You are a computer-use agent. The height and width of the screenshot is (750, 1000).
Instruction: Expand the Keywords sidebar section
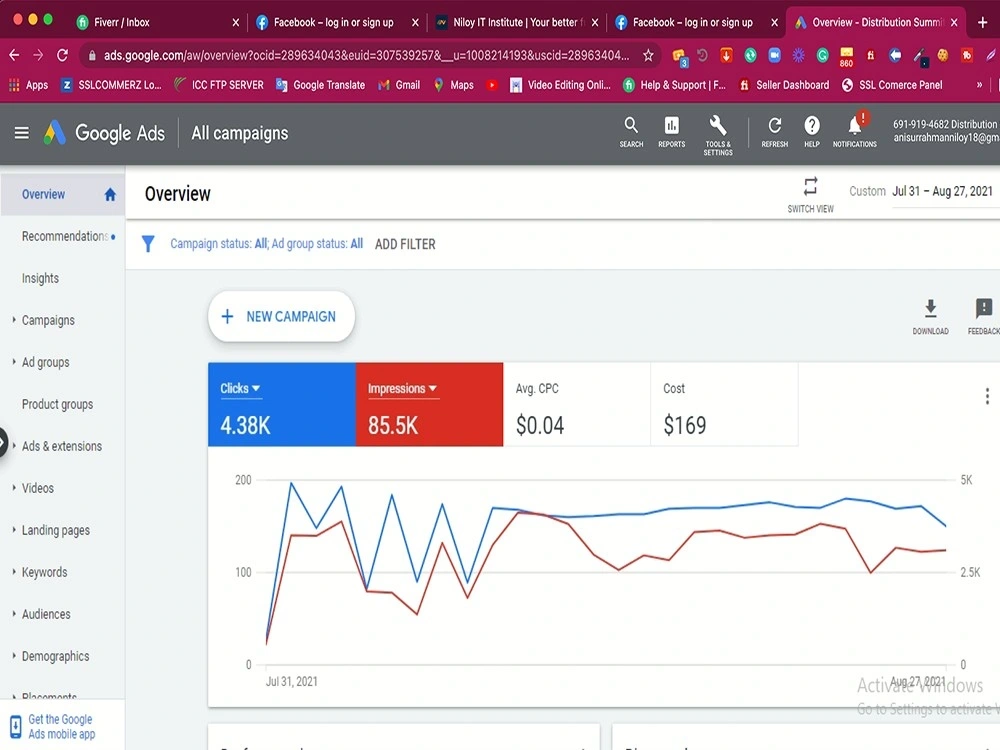[x=14, y=571]
